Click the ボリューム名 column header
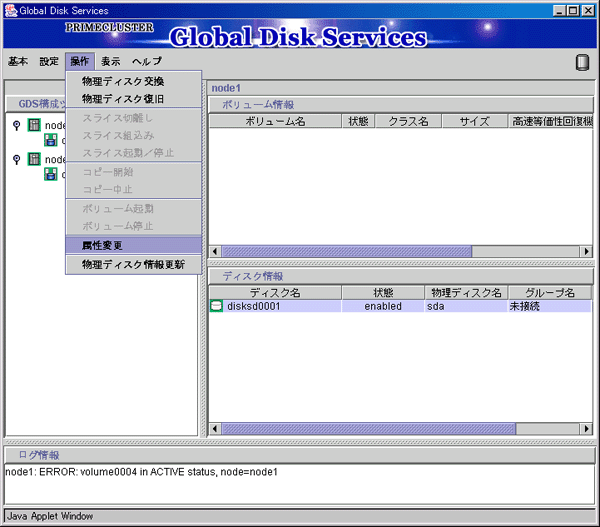 tap(275, 121)
